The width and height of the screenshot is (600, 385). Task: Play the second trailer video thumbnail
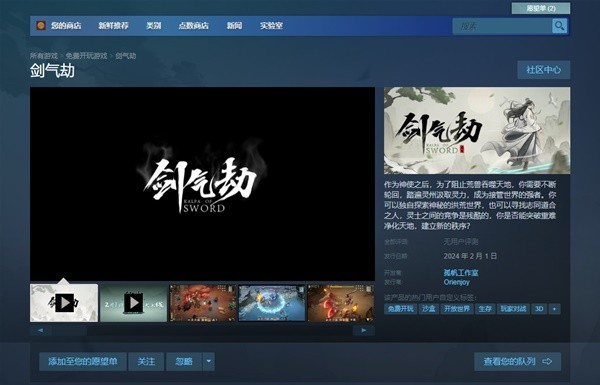pyautogui.click(x=134, y=303)
